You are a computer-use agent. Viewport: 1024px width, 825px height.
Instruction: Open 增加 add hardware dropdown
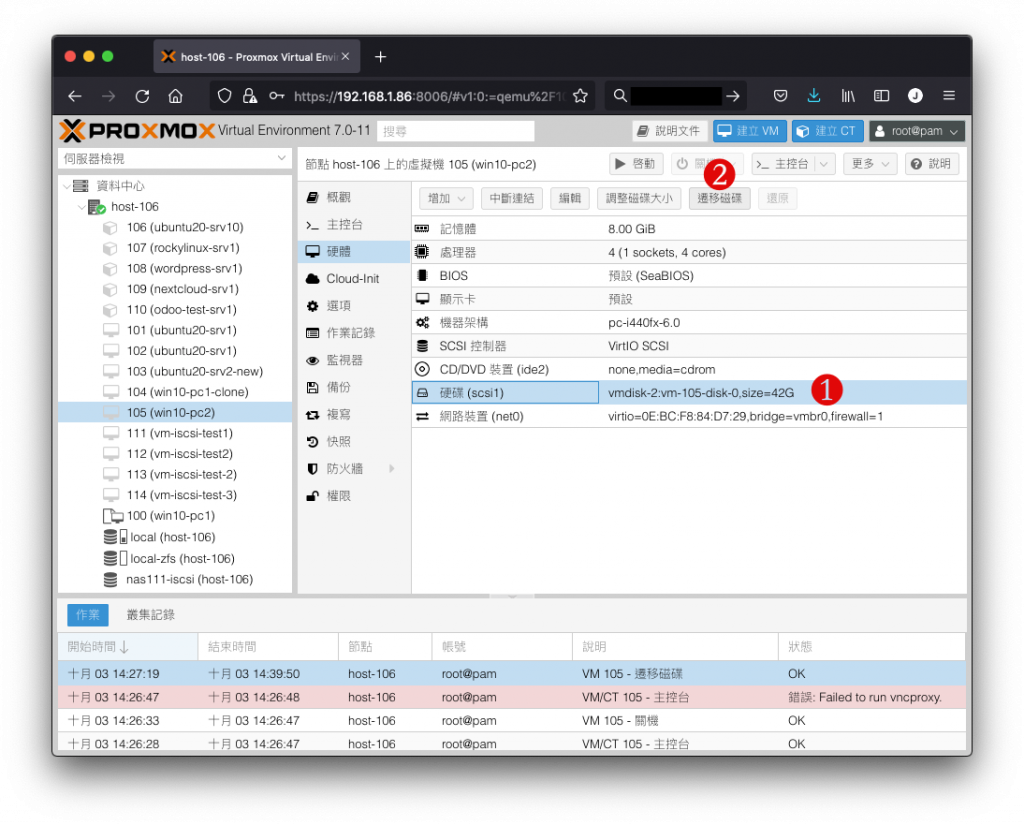click(446, 199)
